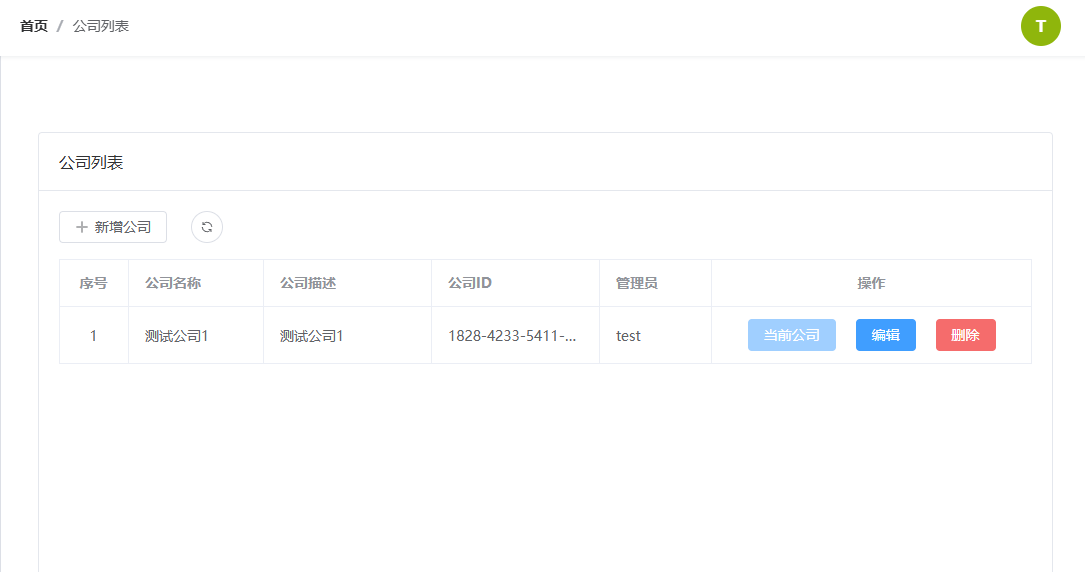Viewport: 1085px width, 572px height.
Task: Click the 新增公司 button
Action: pos(113,227)
